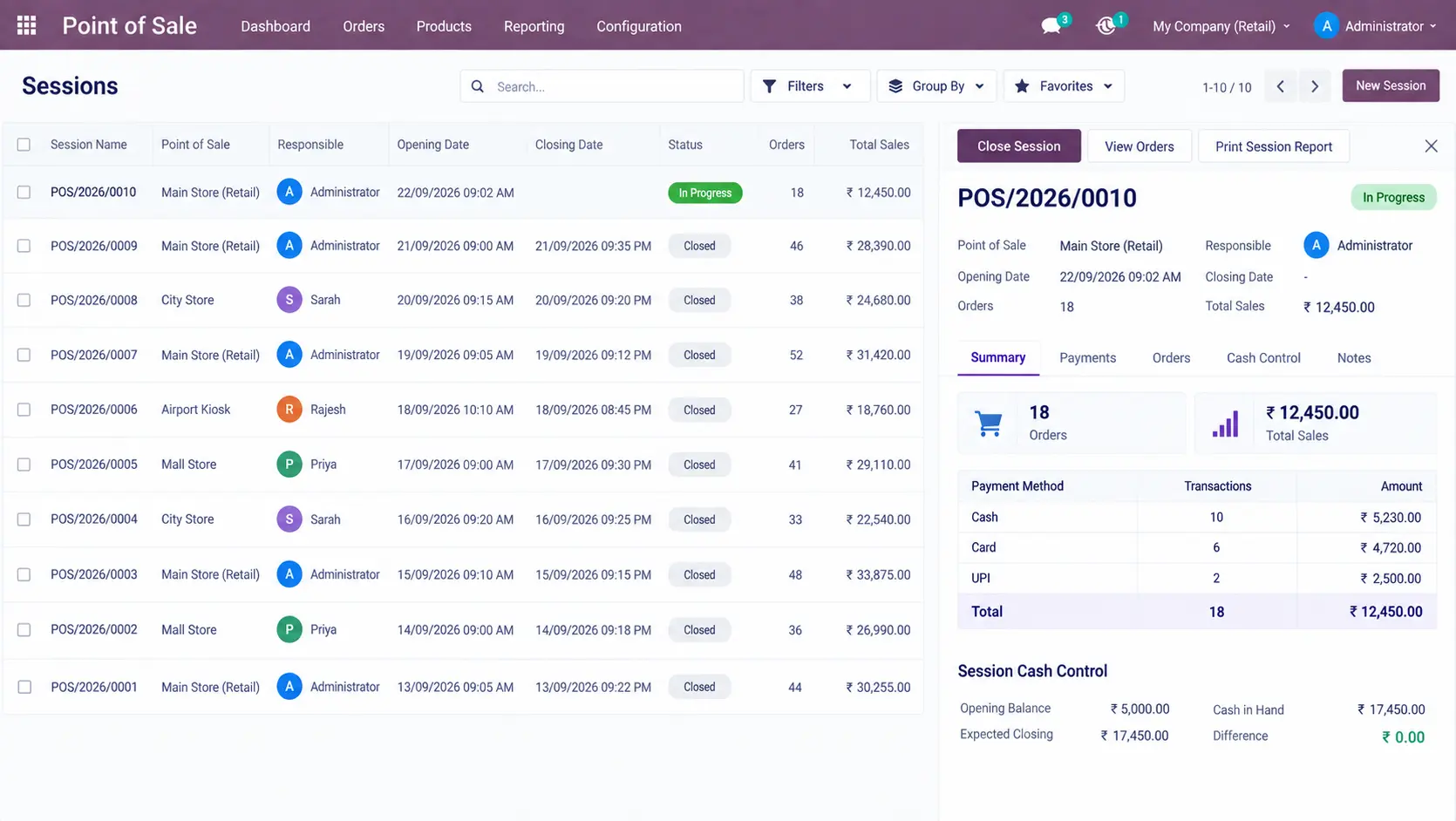
Task: Close the session detail panel
Action: [x=1431, y=146]
